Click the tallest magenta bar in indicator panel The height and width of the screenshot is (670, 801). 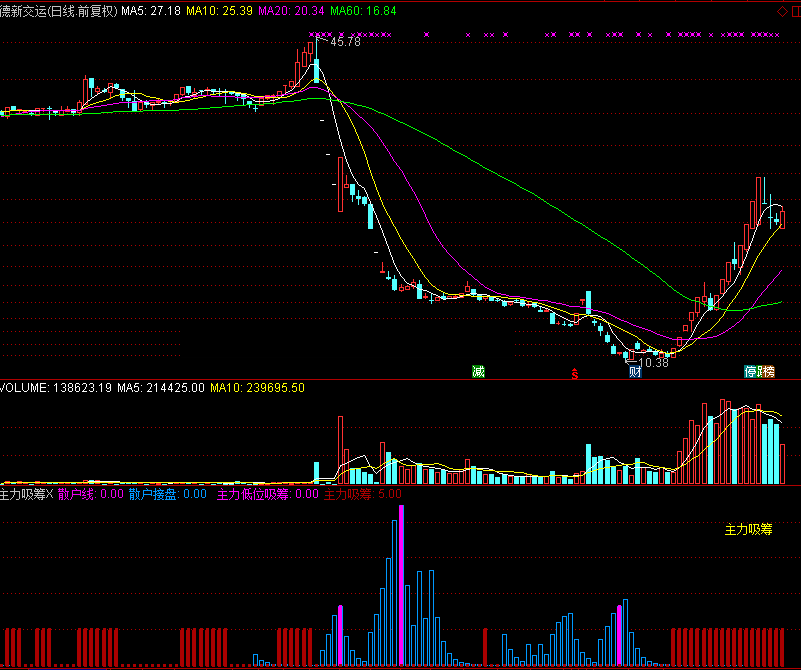coord(401,585)
